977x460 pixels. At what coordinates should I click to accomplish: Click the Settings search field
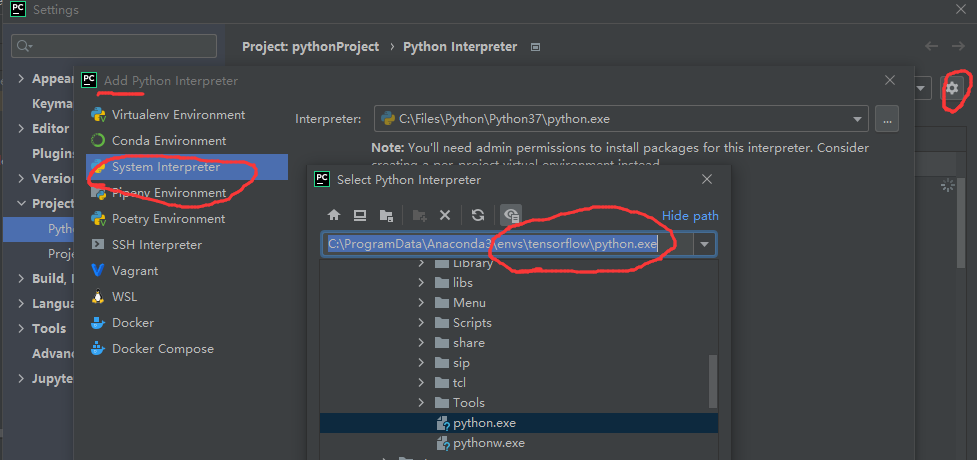(114, 46)
